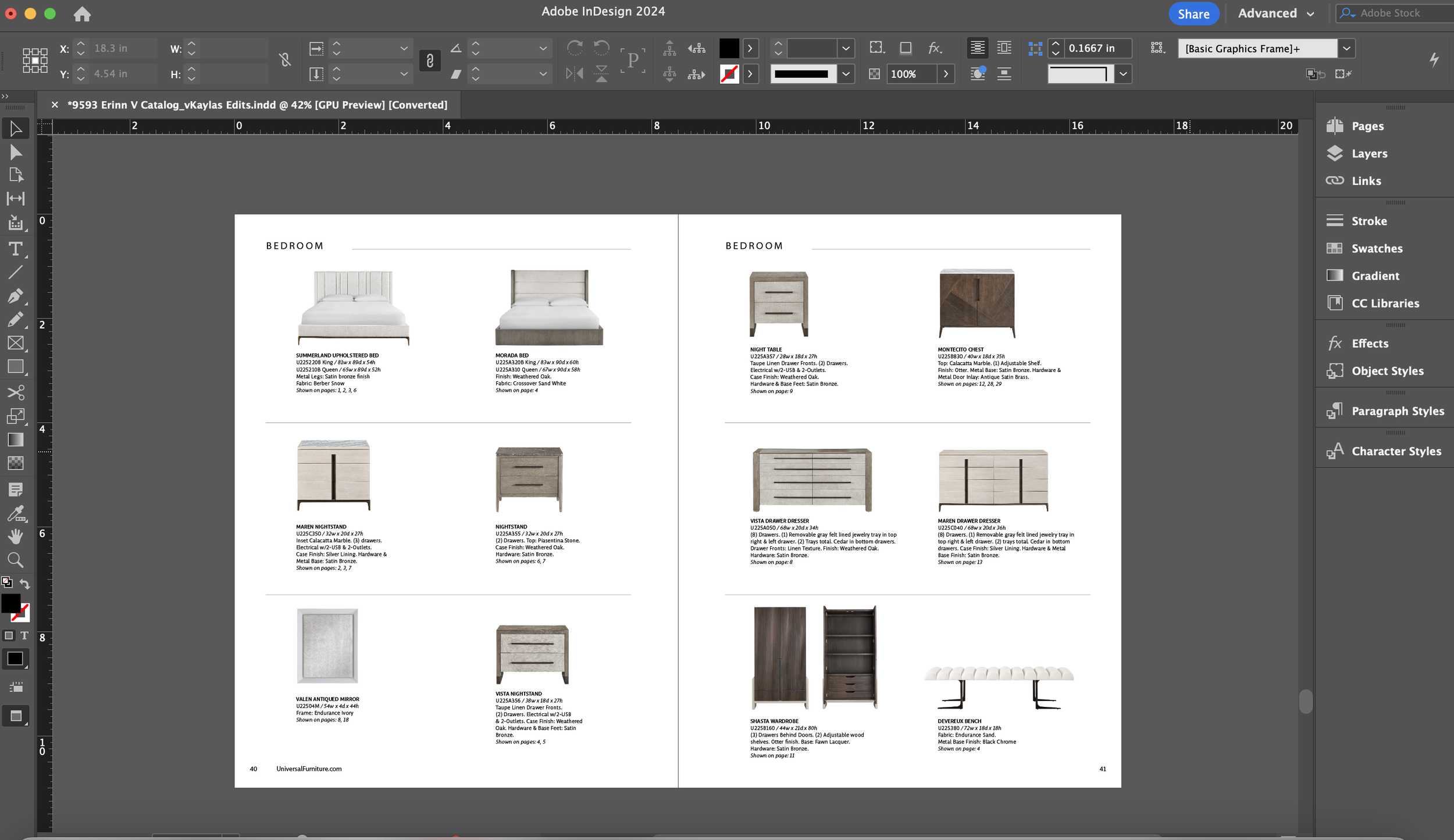Click the black fill color swatch in control bar

click(729, 48)
